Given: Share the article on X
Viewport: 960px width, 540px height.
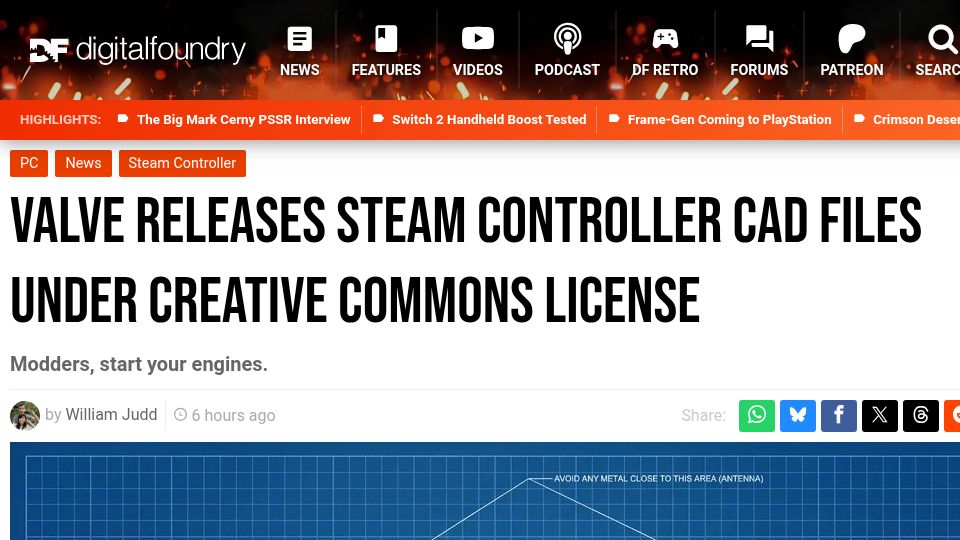Looking at the screenshot, I should click(880, 416).
